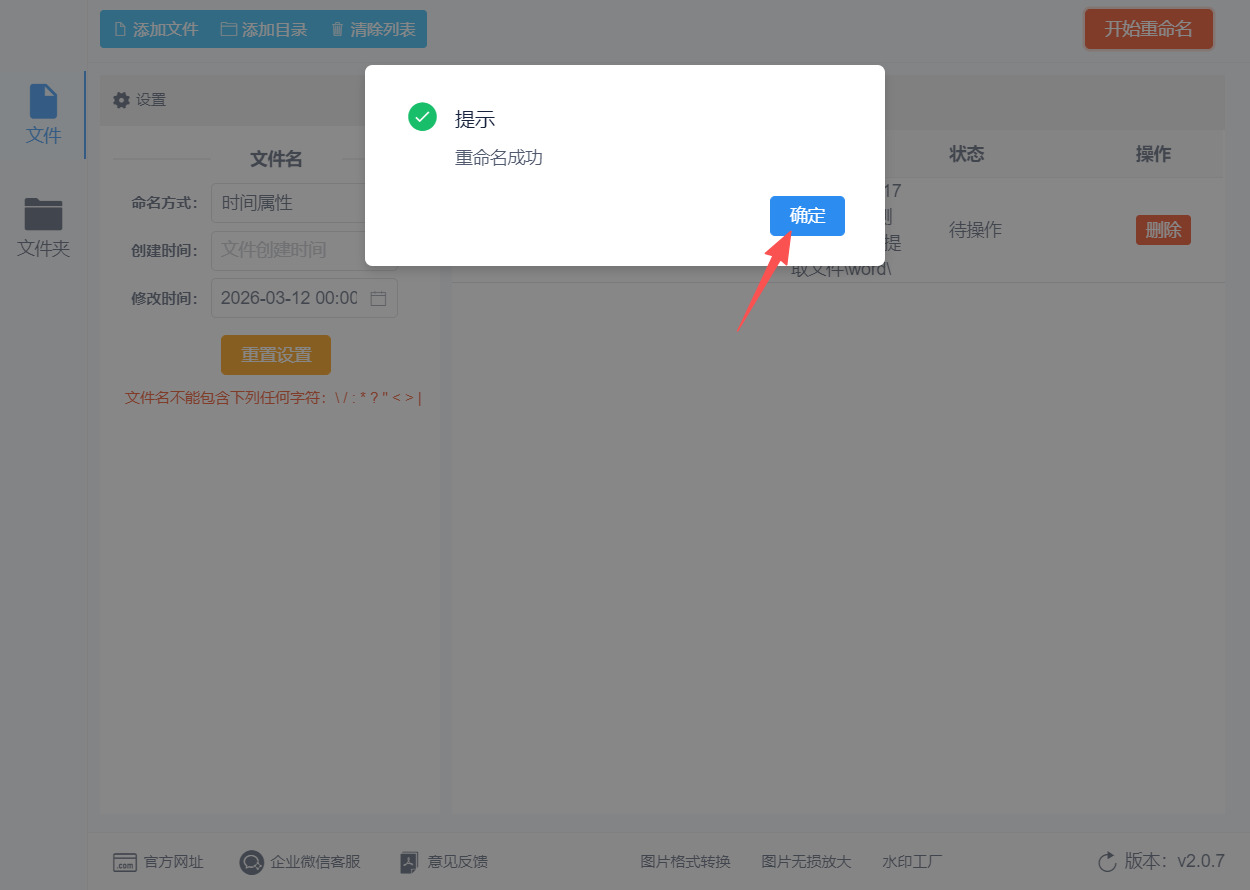Click the 添加目录 add-directory folder icon

pos(227,28)
